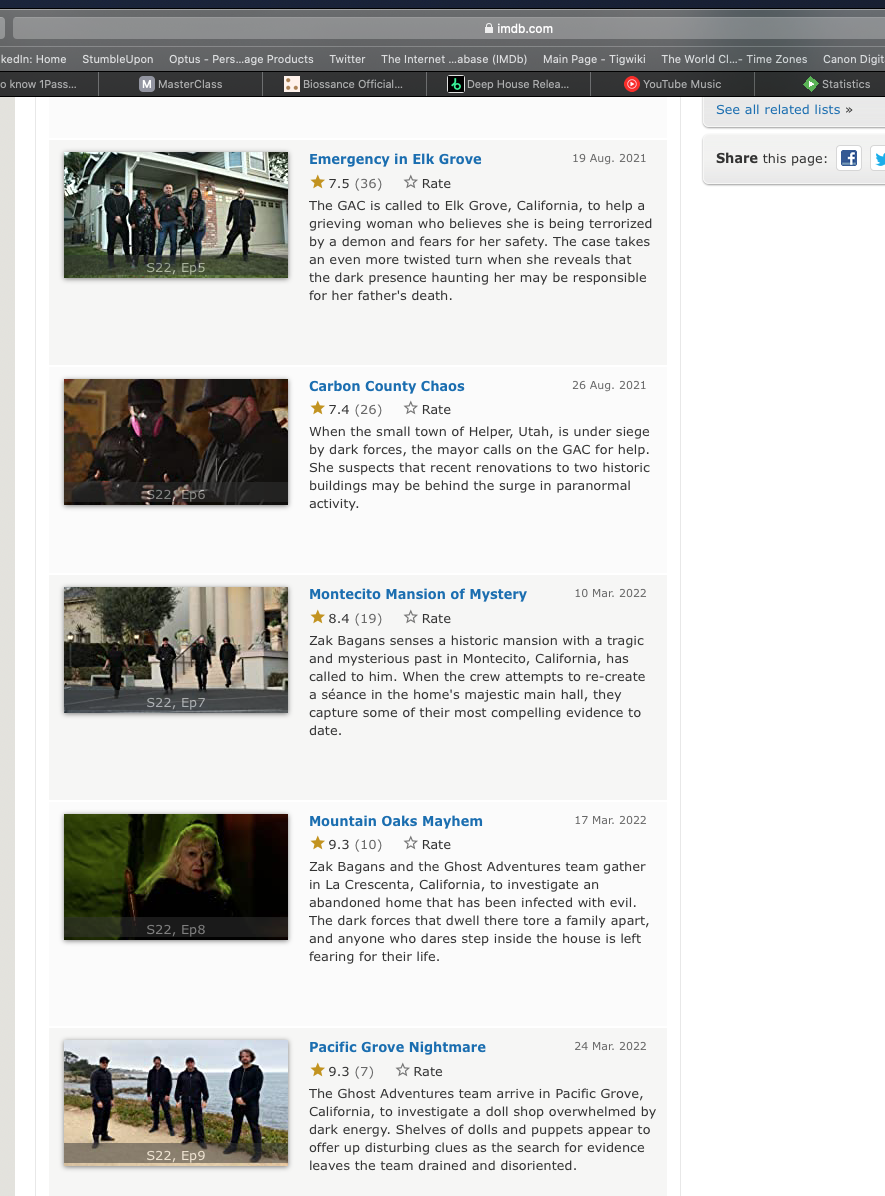The image size is (885, 1196).
Task: Share this page on Facebook
Action: click(848, 158)
